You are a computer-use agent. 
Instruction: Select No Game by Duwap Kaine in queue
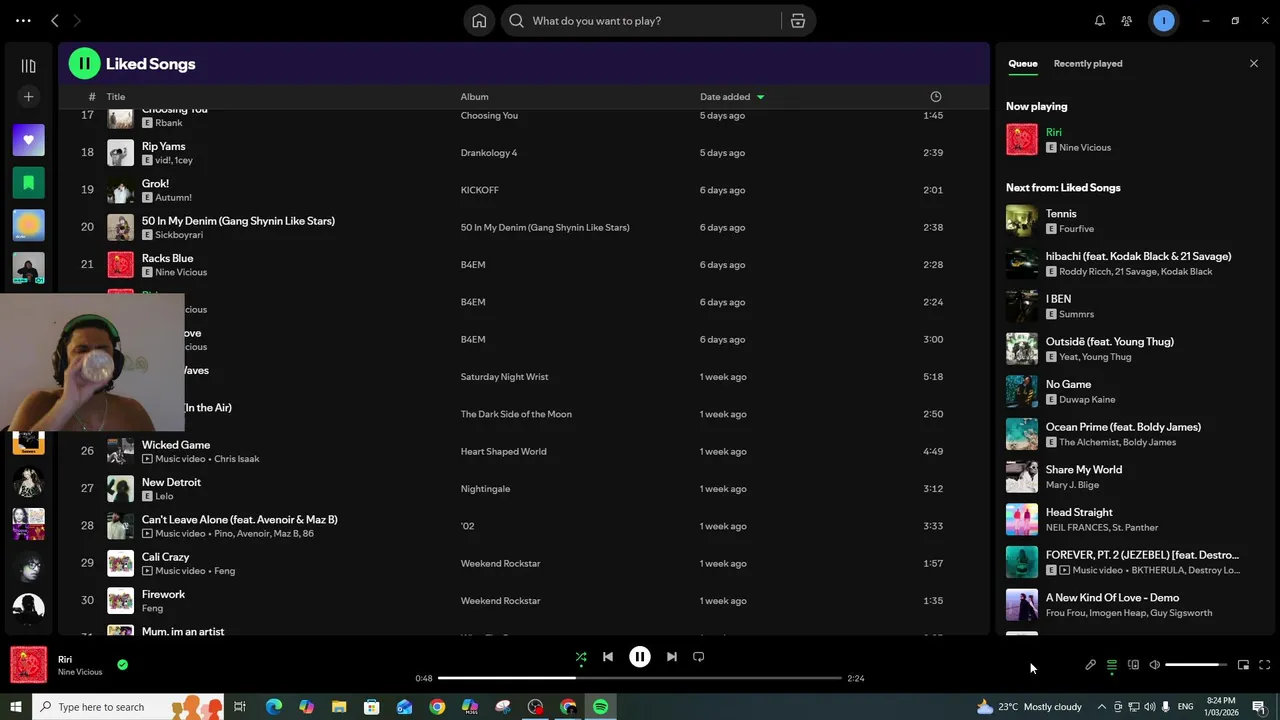tap(1136, 391)
